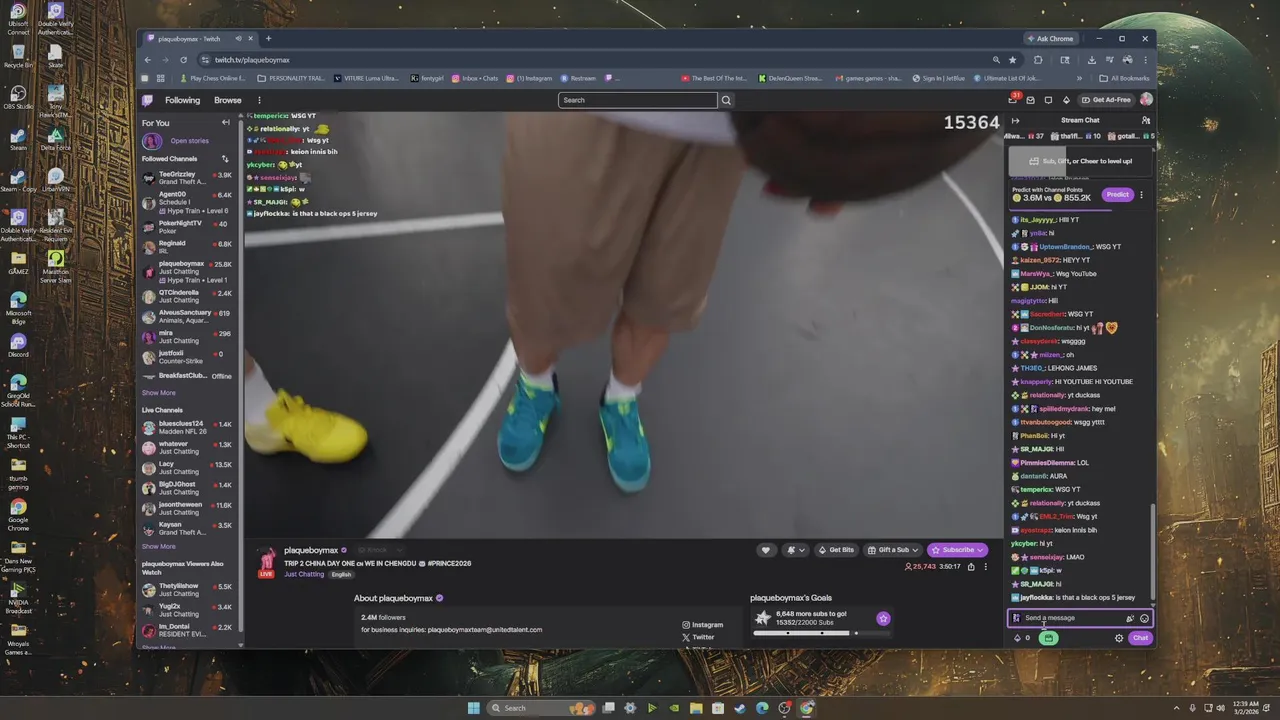
Task: Open TeeGrizzley channel in followed list
Action: pos(187,178)
